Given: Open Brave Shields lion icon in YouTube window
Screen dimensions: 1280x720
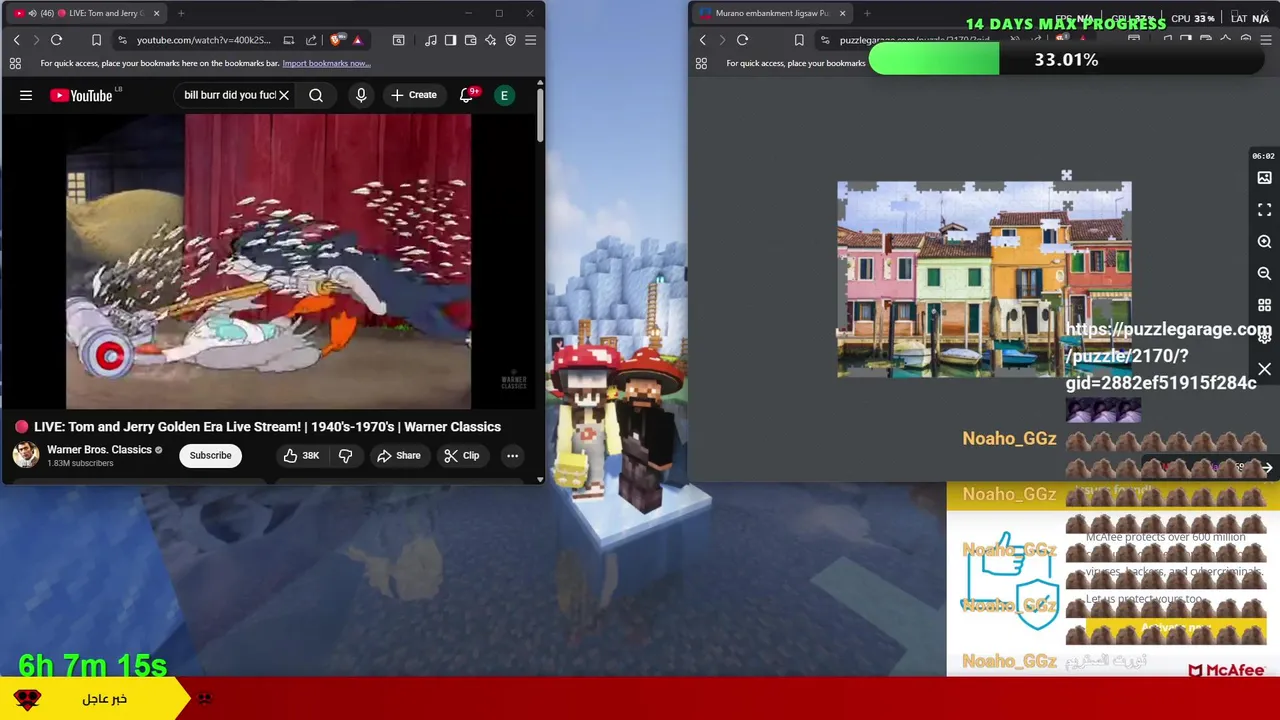Looking at the screenshot, I should coord(336,40).
